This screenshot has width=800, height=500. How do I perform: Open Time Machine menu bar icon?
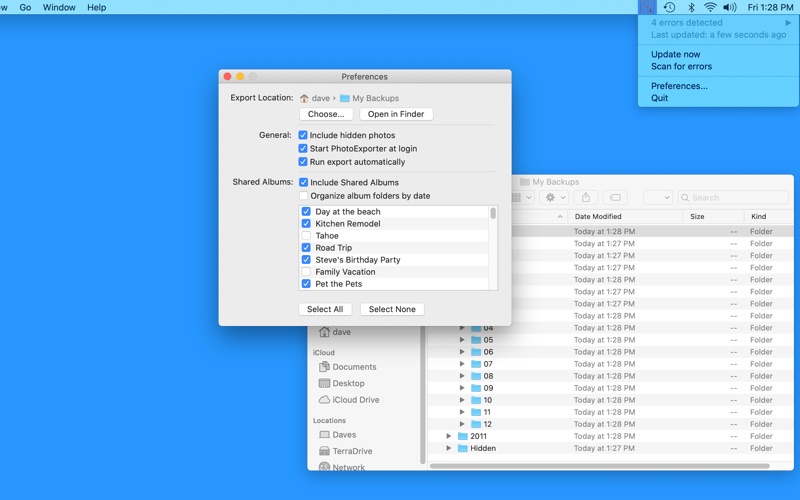[669, 7]
